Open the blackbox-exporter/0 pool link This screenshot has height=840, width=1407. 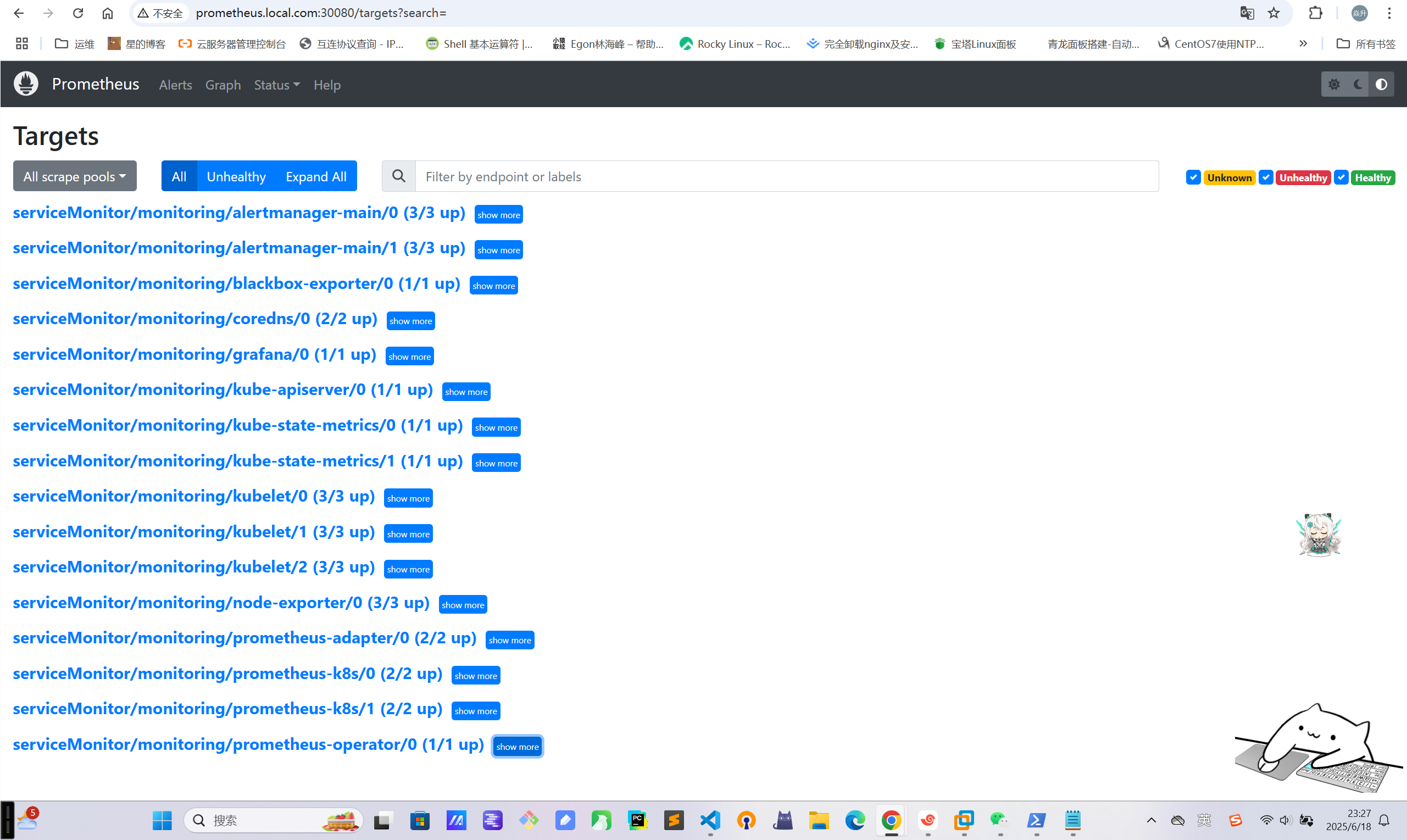[x=237, y=283]
